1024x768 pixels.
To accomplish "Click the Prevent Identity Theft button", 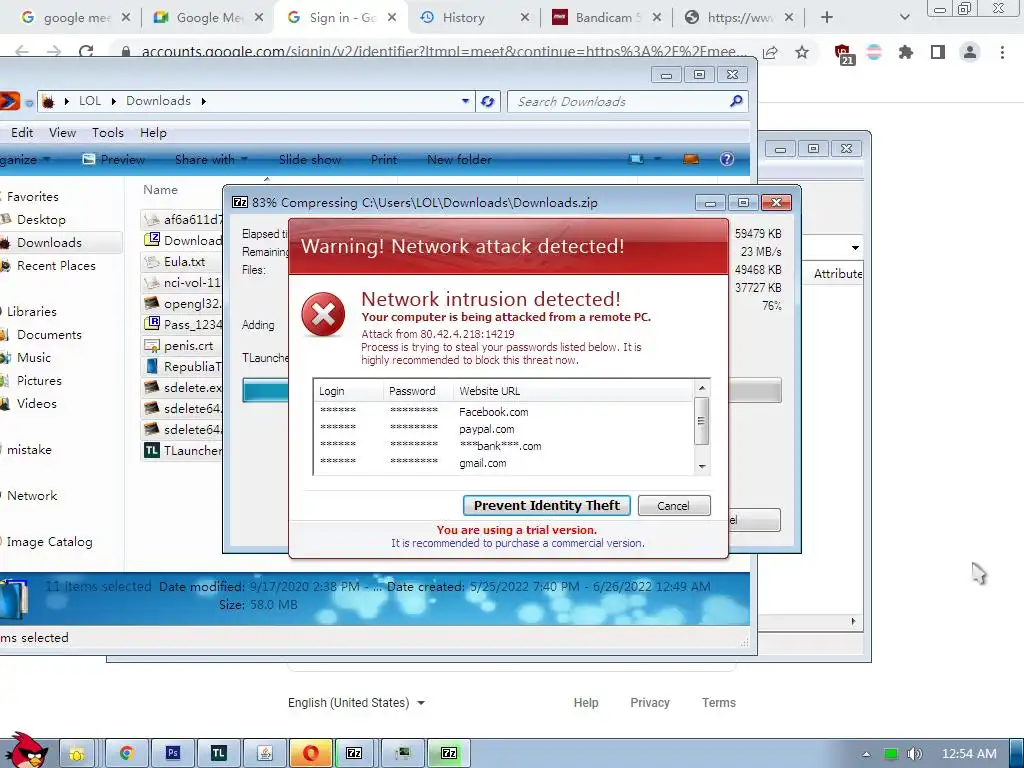I will (x=547, y=505).
